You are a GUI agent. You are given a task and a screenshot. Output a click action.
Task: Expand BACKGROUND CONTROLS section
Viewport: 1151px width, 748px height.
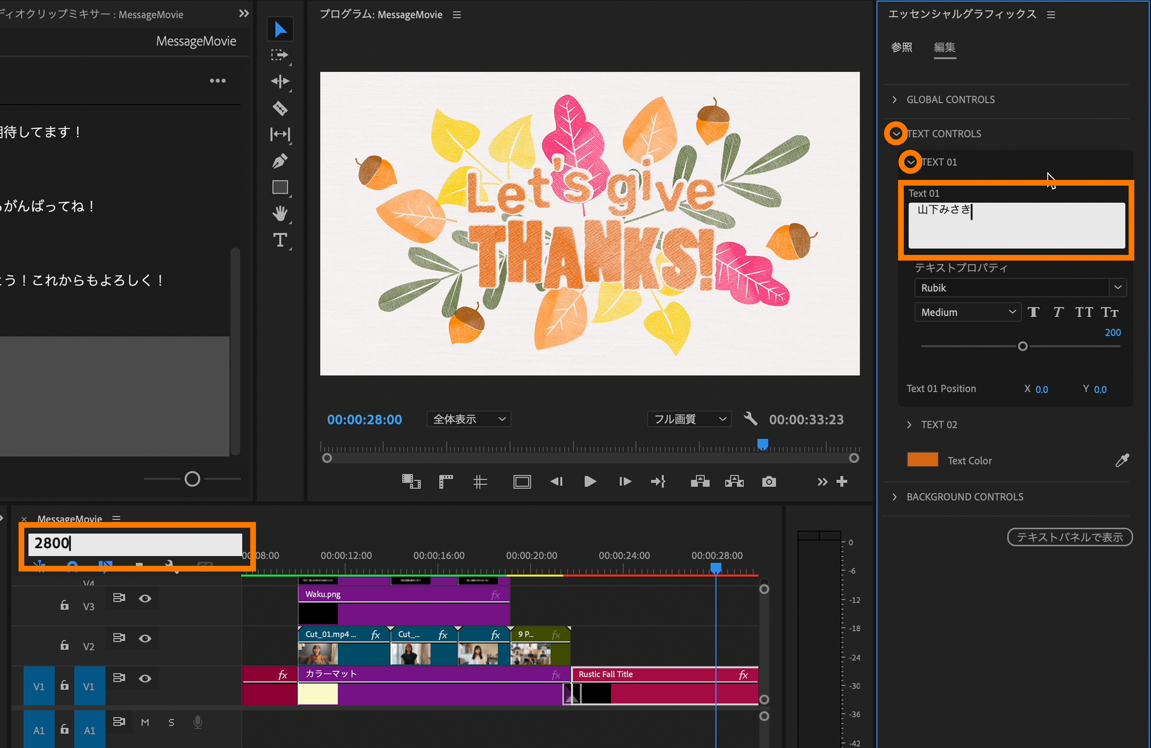894,497
